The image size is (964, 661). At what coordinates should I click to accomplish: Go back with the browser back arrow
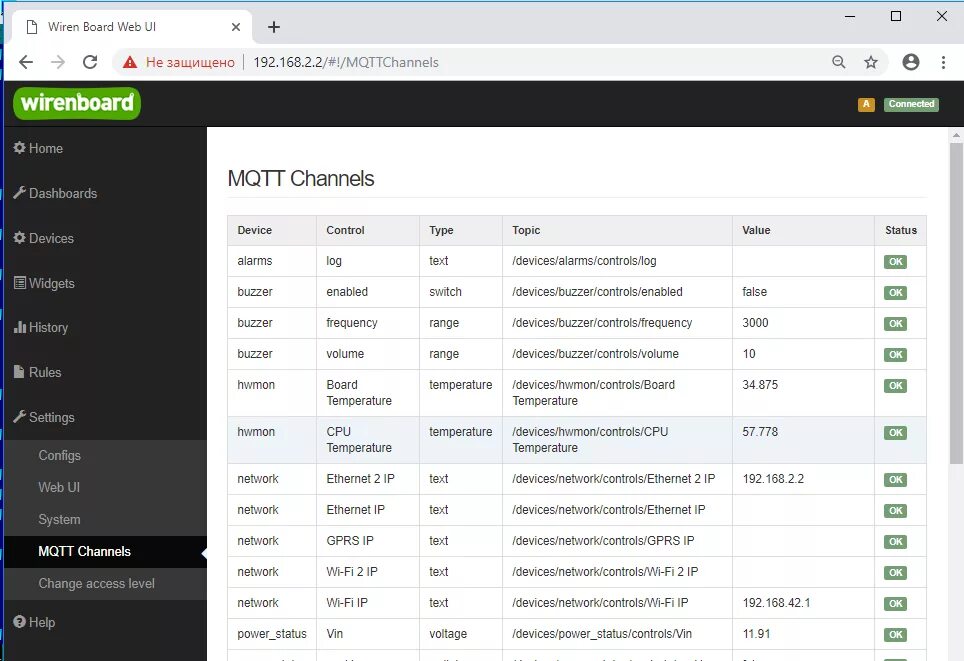26,62
